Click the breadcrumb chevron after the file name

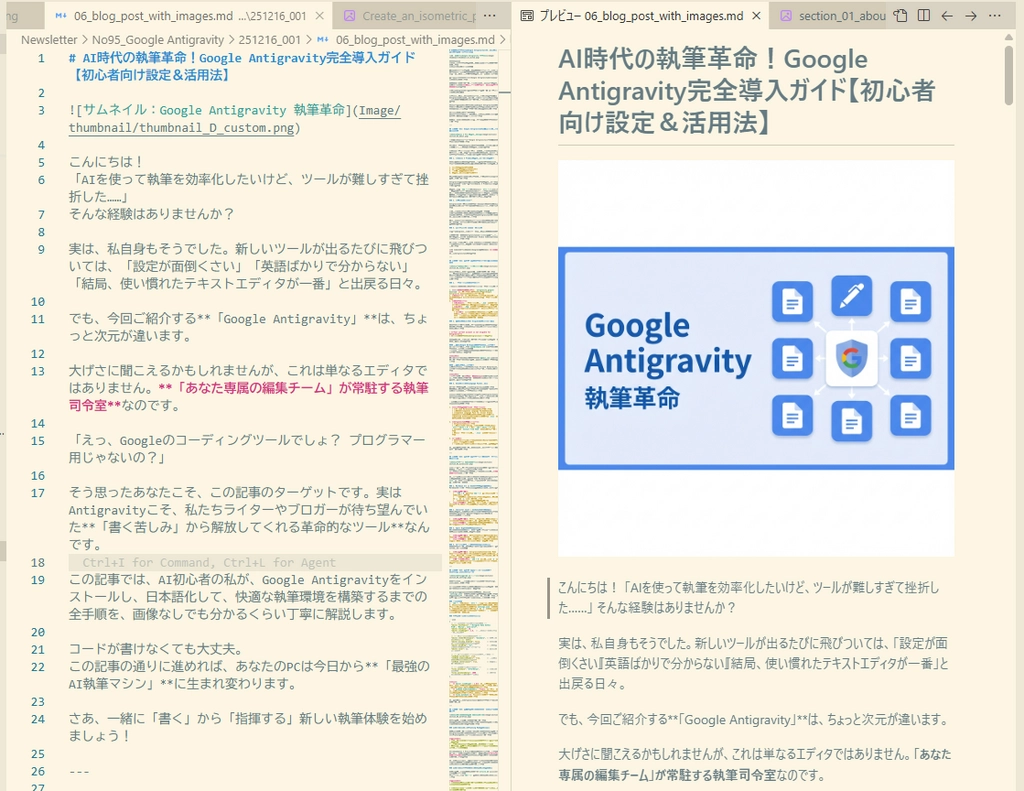coord(502,40)
